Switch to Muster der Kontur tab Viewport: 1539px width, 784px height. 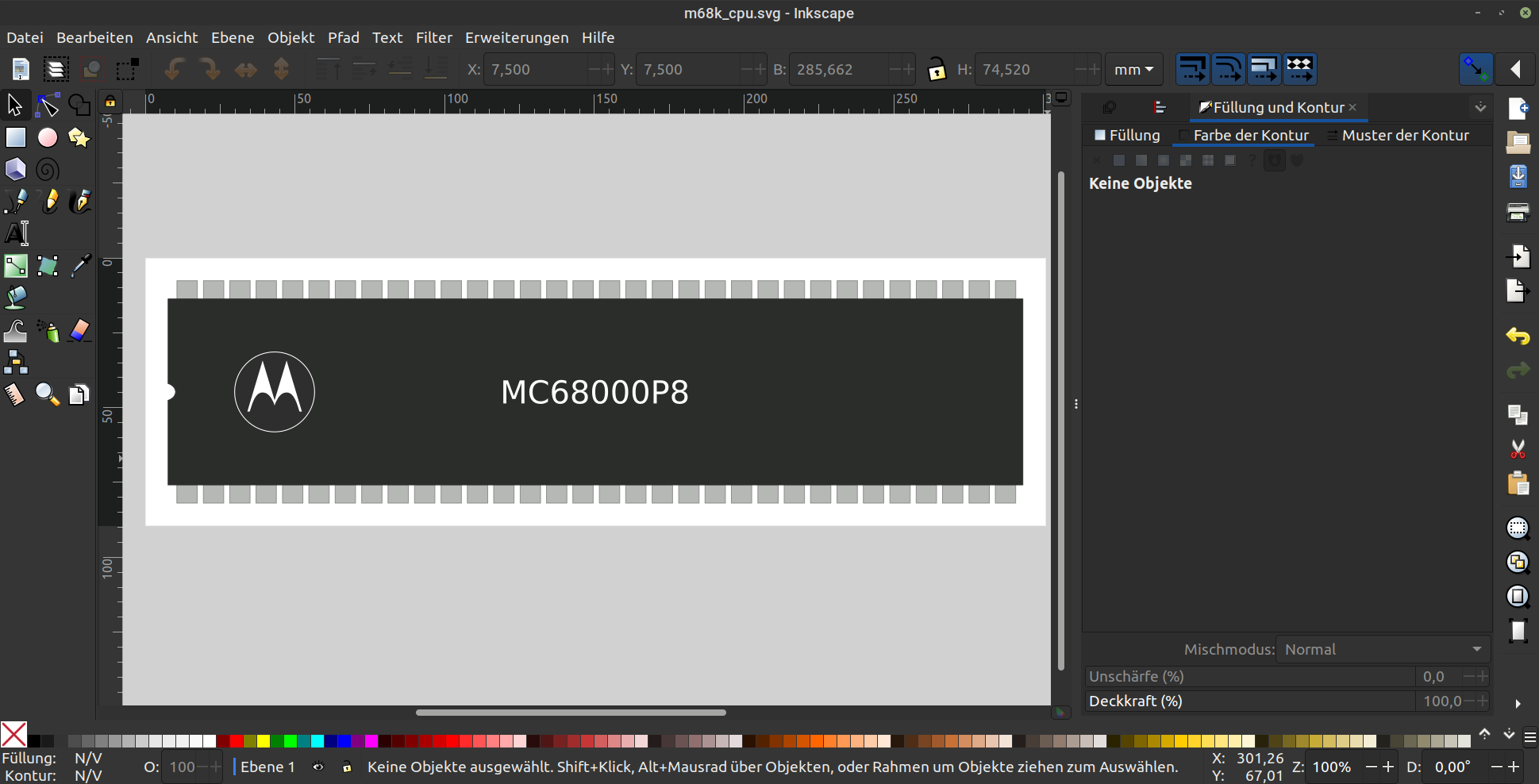[1398, 135]
